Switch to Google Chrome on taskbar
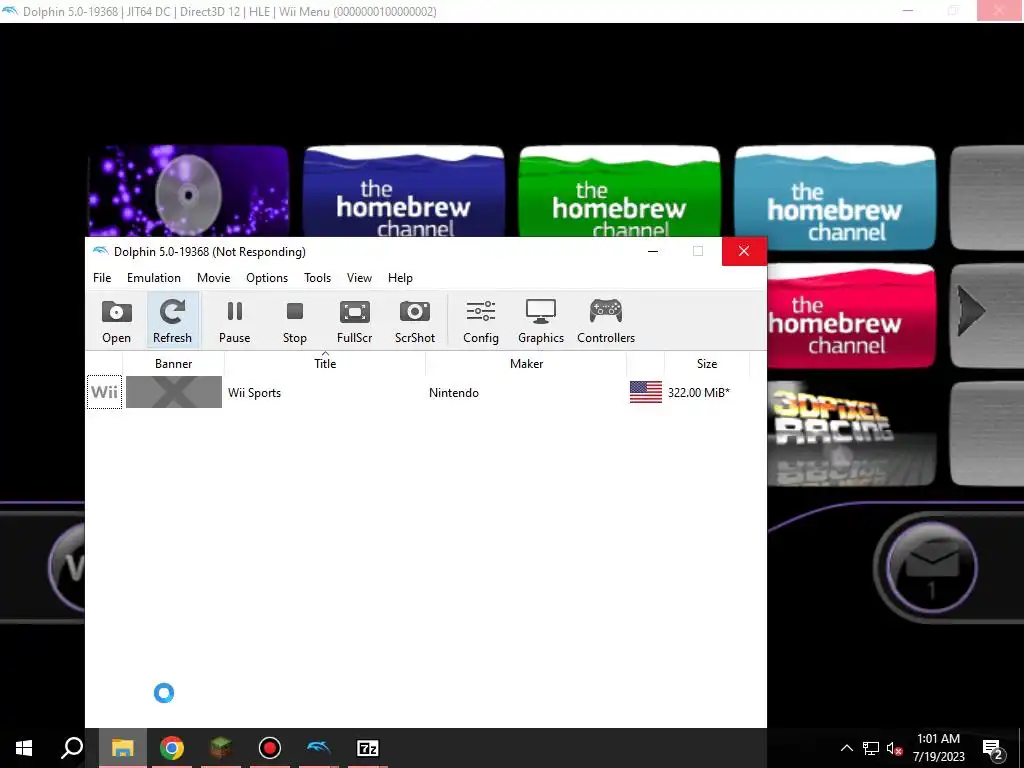1024x768 pixels. 172,748
